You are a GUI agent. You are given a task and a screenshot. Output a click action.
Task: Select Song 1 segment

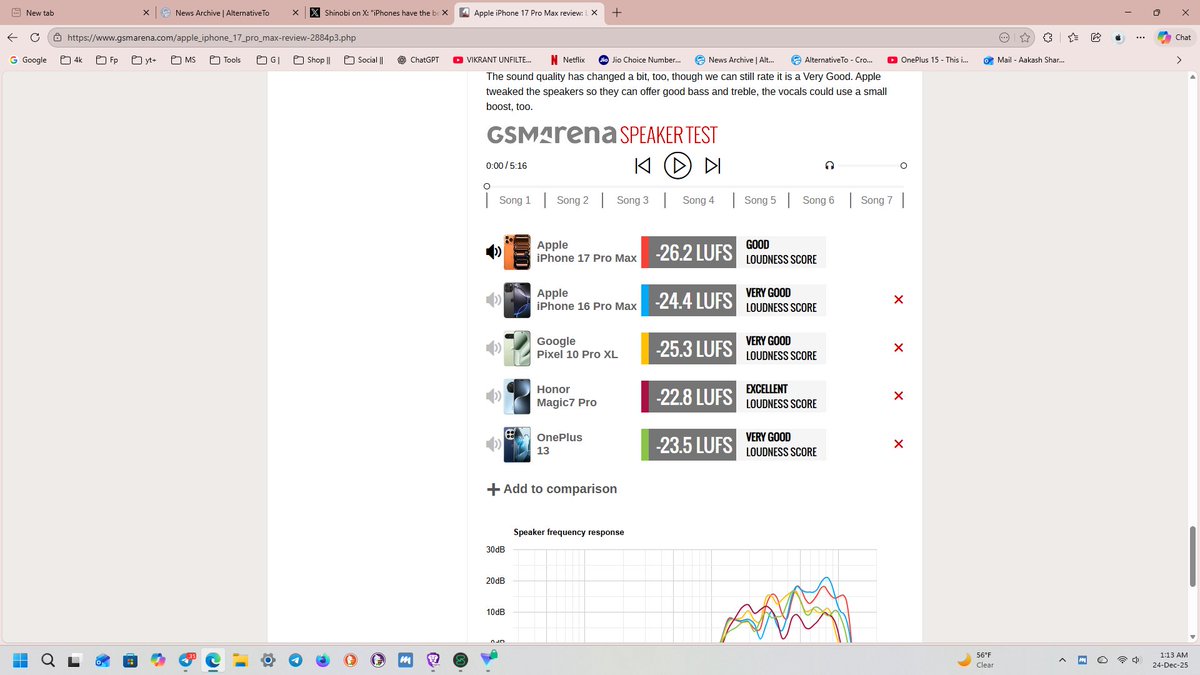[x=515, y=200]
